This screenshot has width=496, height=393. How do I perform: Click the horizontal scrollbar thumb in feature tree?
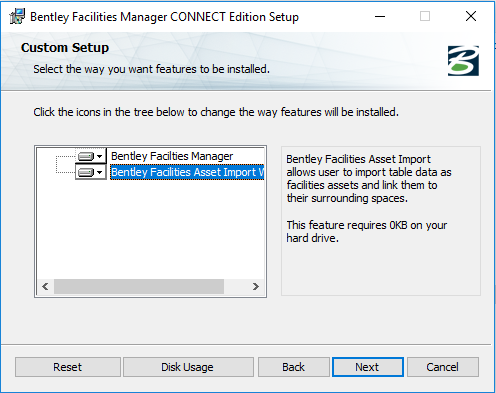(x=139, y=286)
